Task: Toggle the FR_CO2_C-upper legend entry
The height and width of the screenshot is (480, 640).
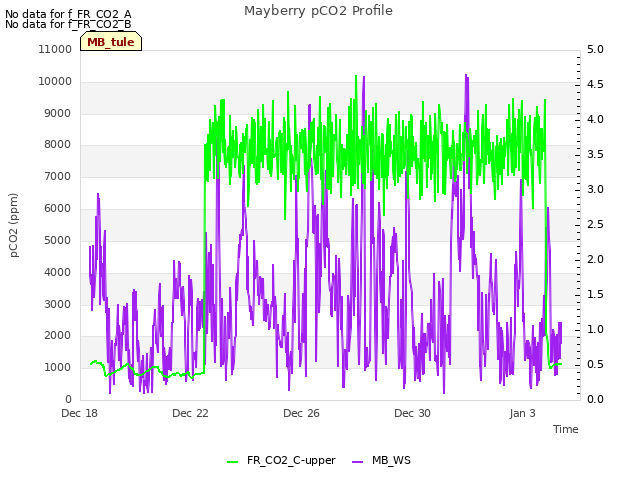Action: [282, 460]
